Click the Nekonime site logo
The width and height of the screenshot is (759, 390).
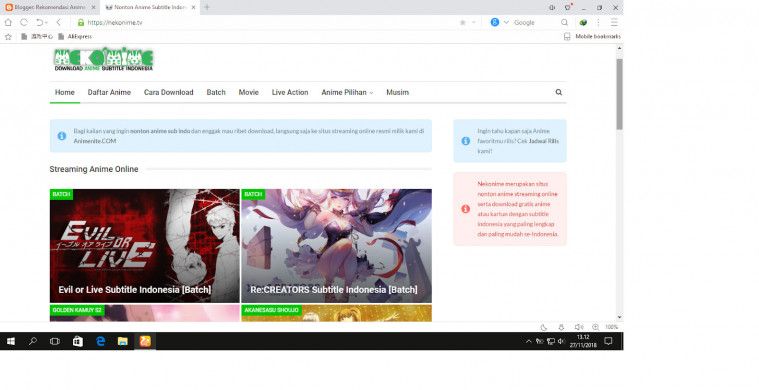(x=103, y=60)
